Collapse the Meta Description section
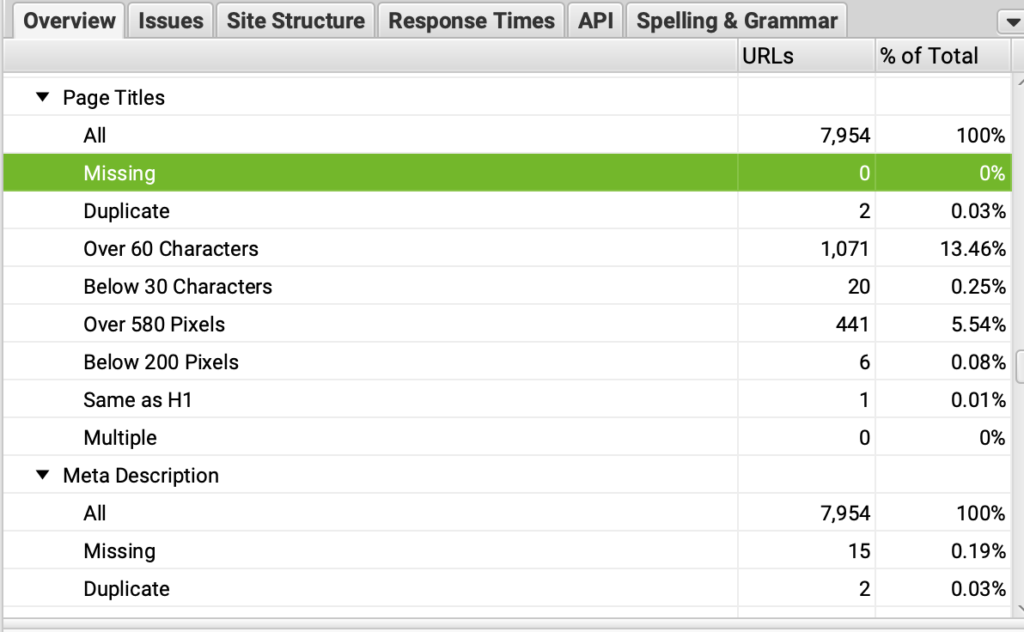 click(x=42, y=476)
